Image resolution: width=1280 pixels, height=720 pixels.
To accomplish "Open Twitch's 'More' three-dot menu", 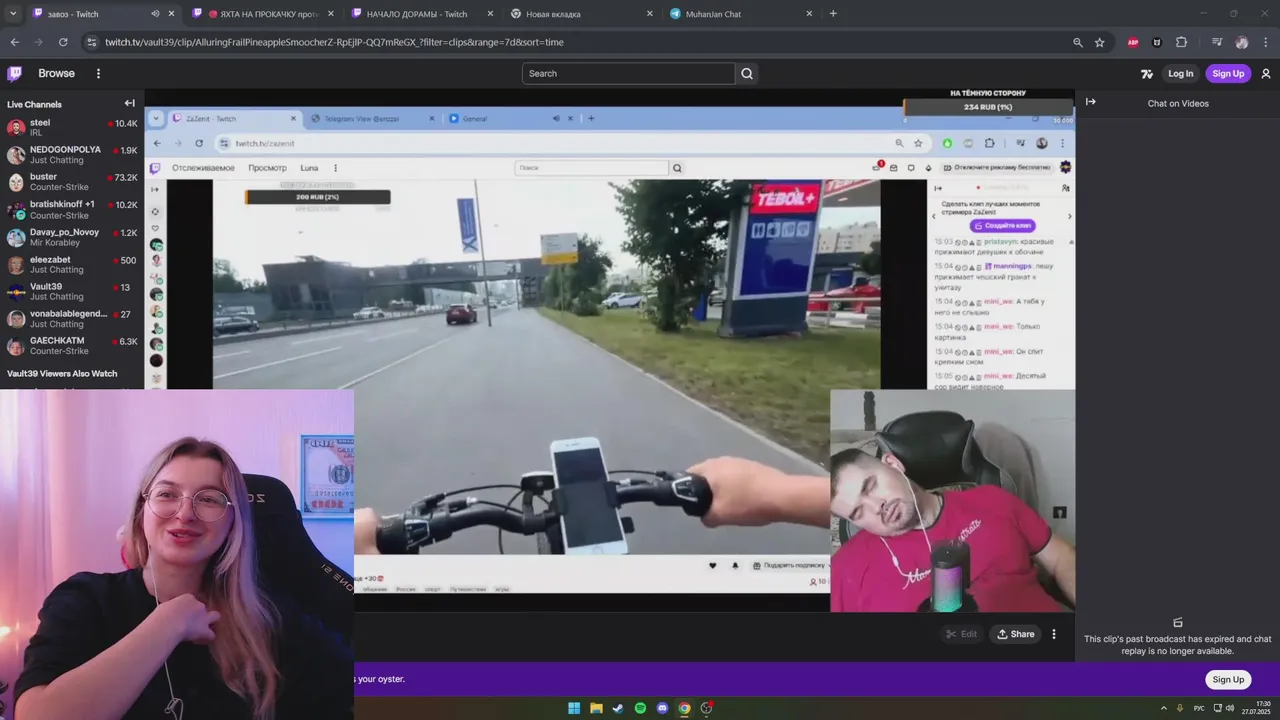I will tap(98, 73).
